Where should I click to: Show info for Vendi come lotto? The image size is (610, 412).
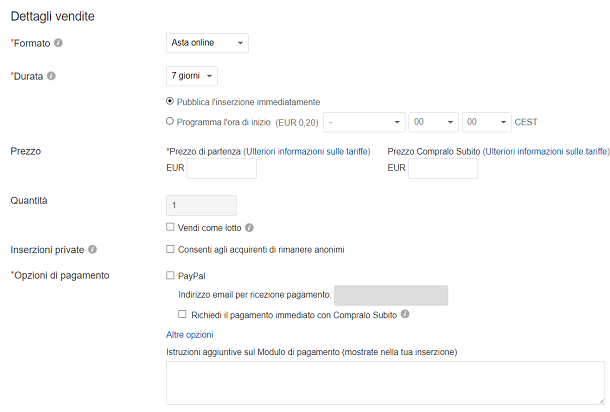[x=249, y=228]
